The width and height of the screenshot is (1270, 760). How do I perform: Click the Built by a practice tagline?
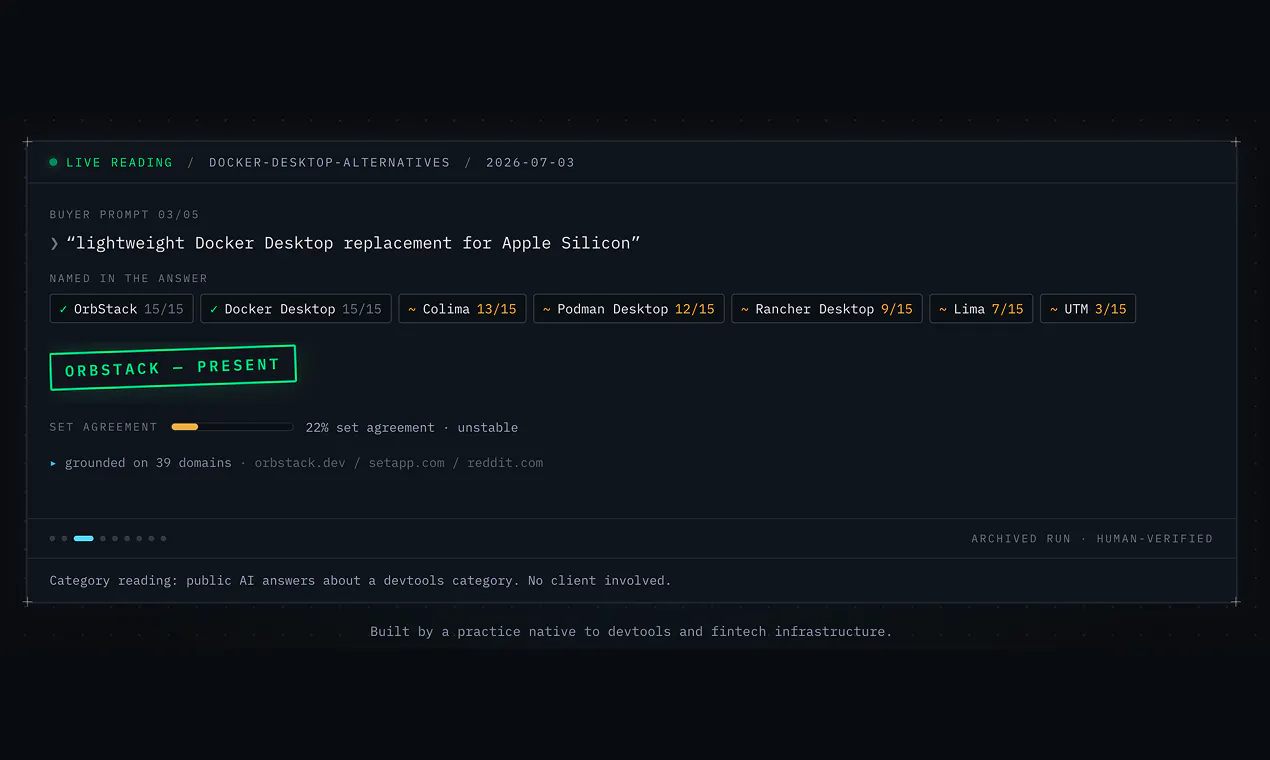click(x=631, y=631)
